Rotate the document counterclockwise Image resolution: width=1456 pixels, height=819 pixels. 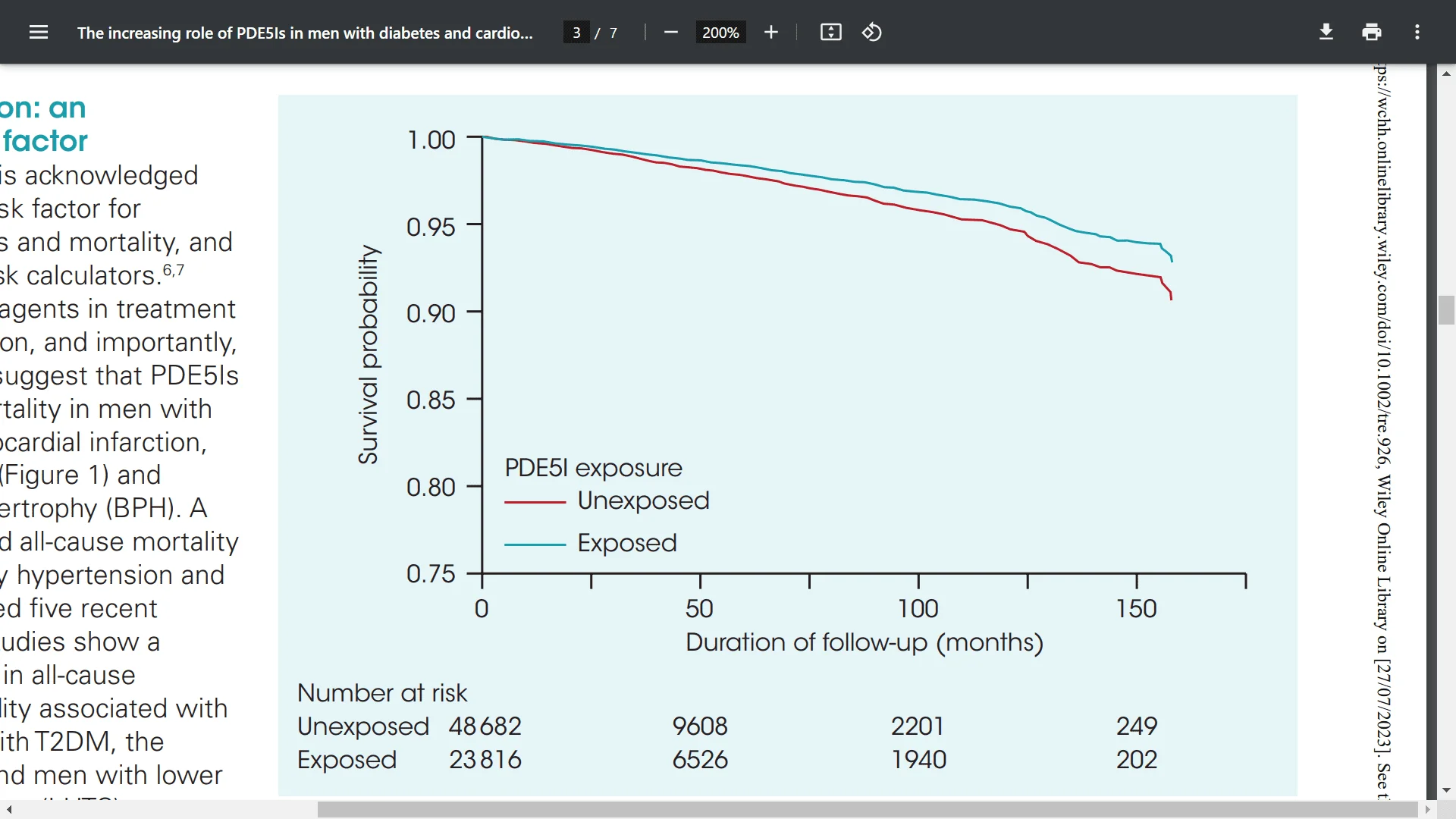coord(872,32)
